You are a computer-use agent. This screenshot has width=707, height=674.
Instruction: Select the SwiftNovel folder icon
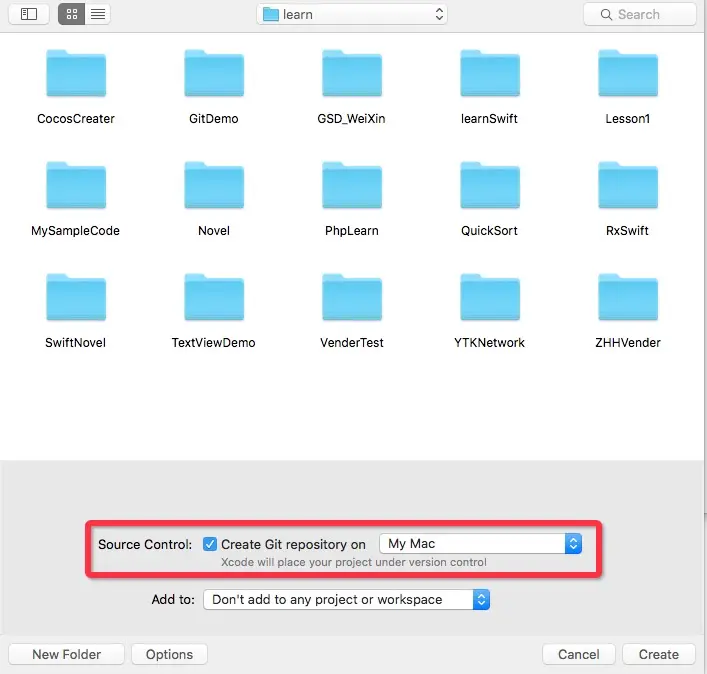pyautogui.click(x=76, y=298)
